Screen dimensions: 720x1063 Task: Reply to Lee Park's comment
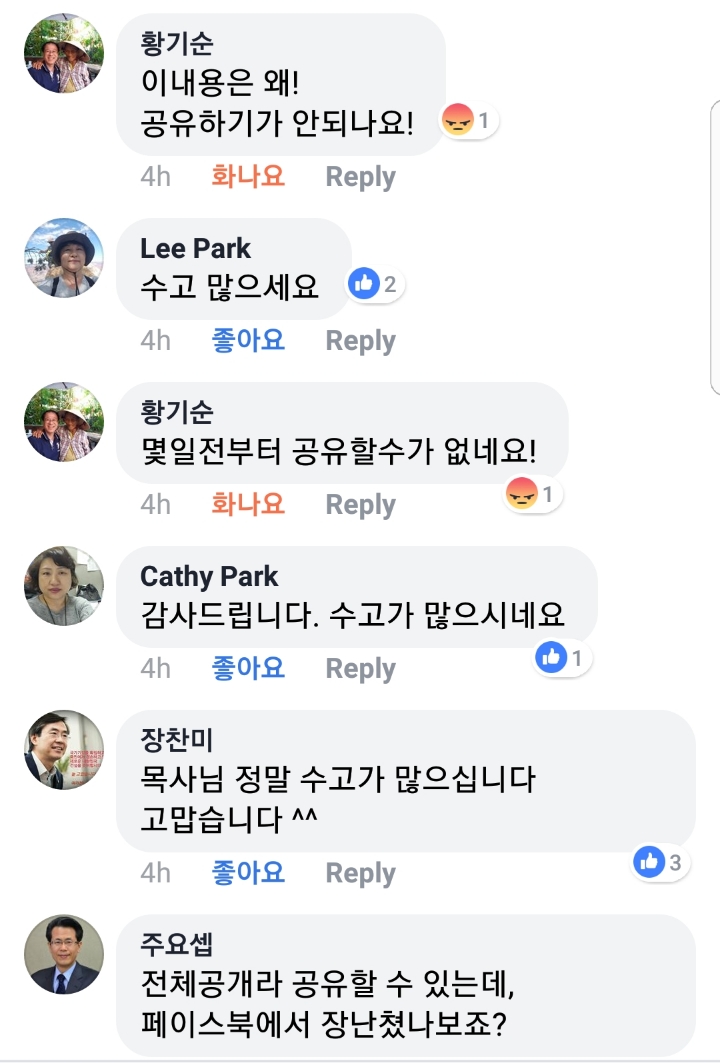pos(360,341)
